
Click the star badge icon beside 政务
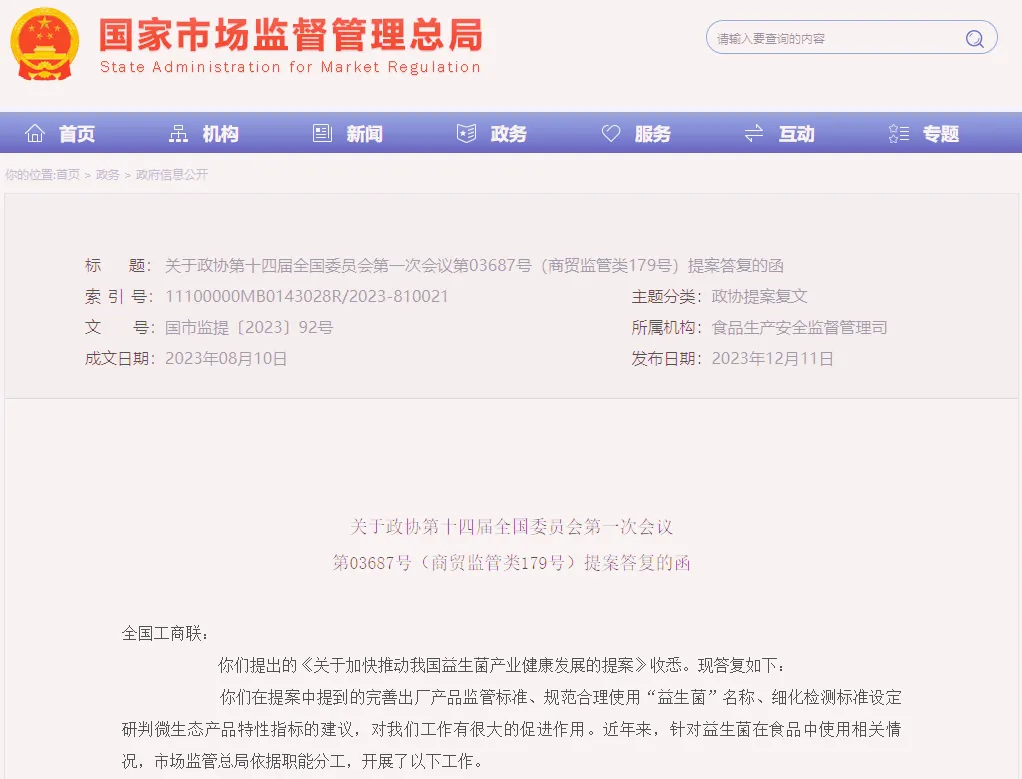pos(466,133)
